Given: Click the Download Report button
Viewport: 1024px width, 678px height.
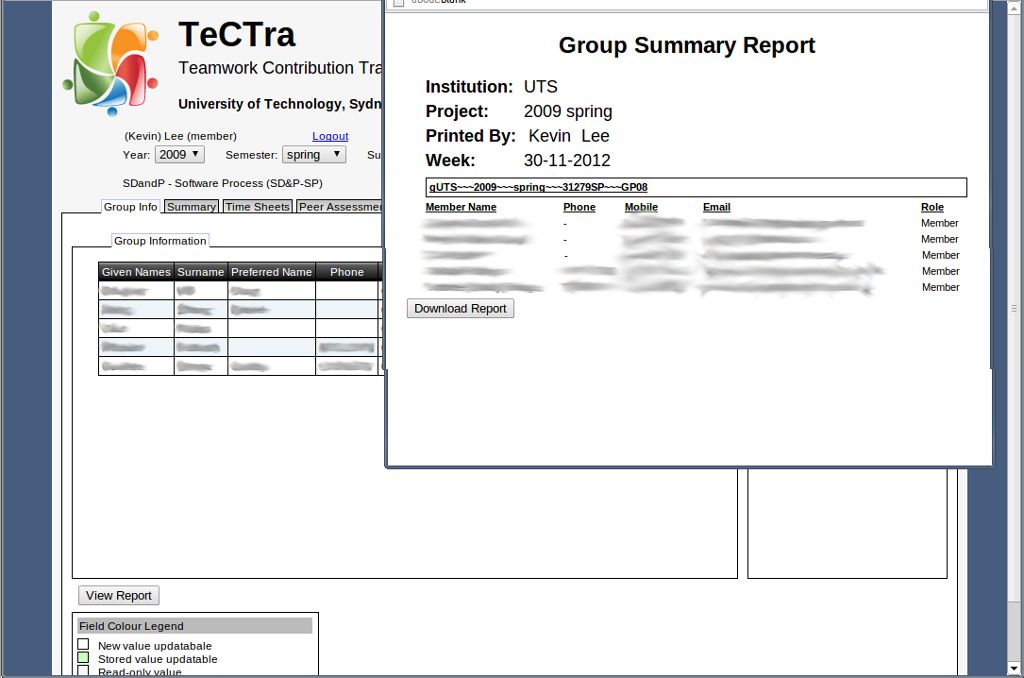Looking at the screenshot, I should pos(460,308).
